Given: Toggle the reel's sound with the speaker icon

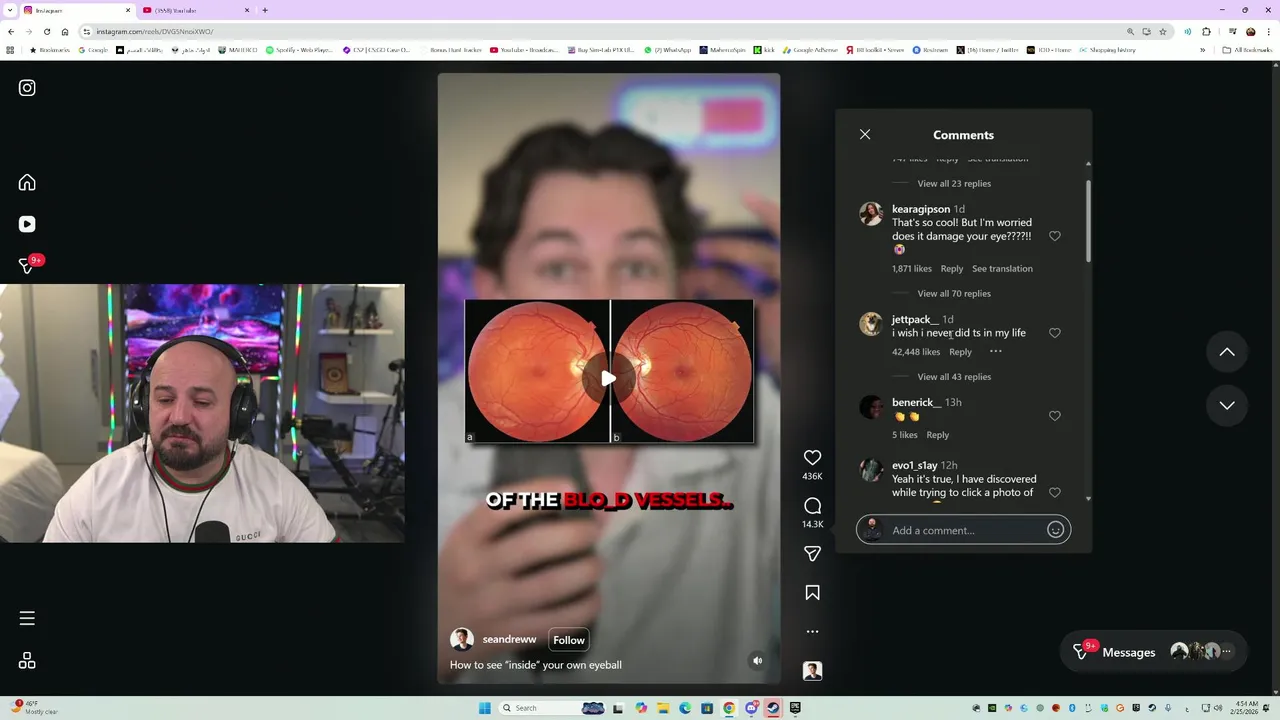Looking at the screenshot, I should tap(757, 660).
